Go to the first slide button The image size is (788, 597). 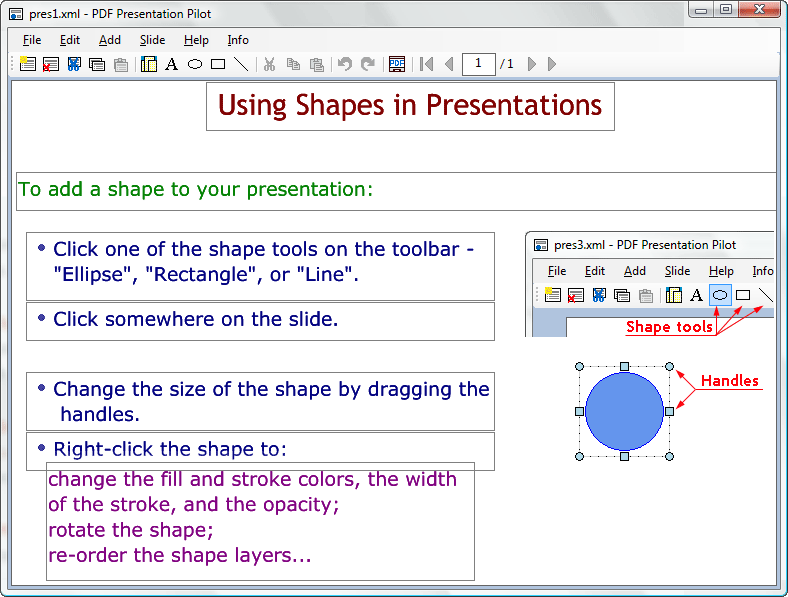tap(427, 64)
